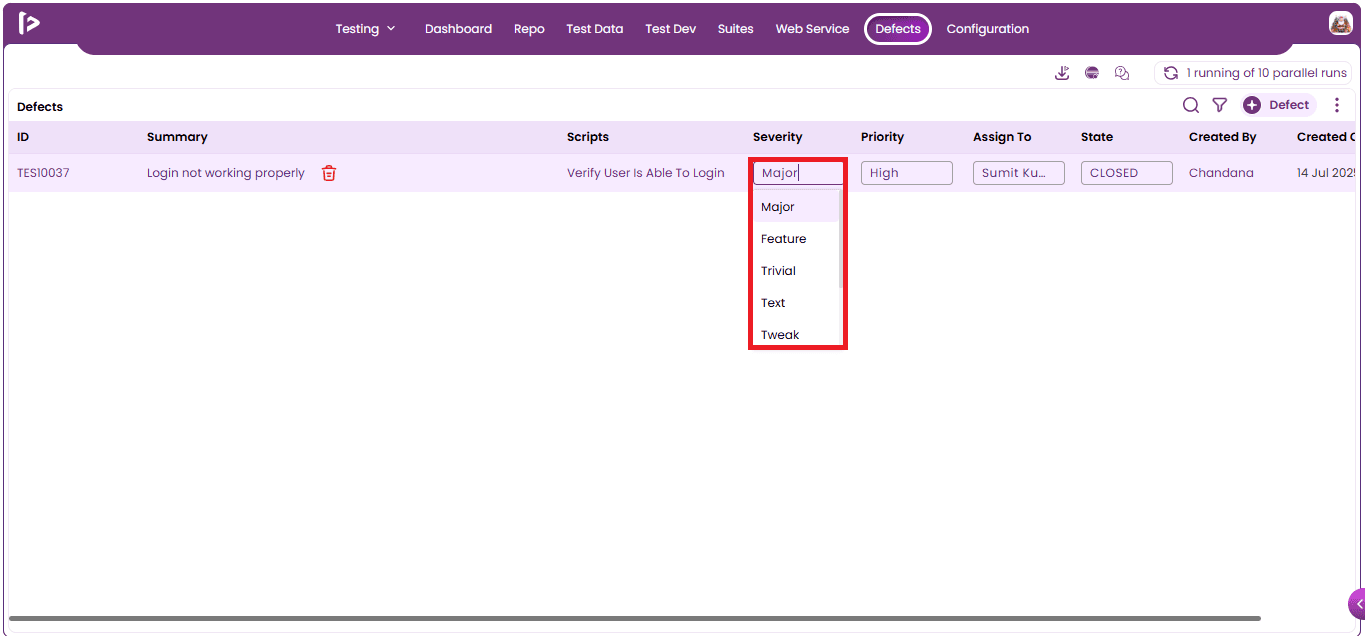Click the app logo in the header
This screenshot has height=636, width=1365.
point(29,23)
